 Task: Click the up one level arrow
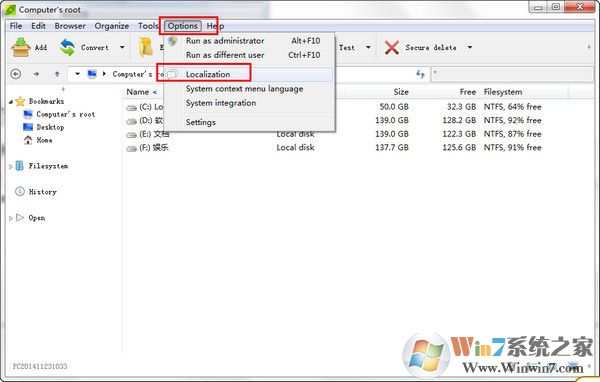pos(57,74)
